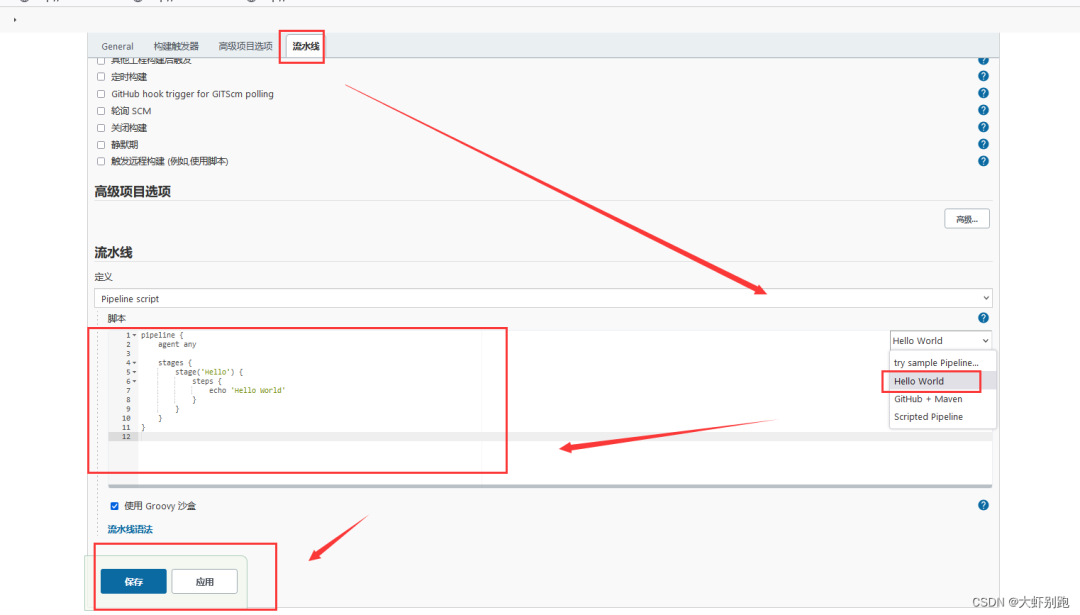
Task: Tick the 轮询 SCM checkbox
Action: [x=101, y=111]
